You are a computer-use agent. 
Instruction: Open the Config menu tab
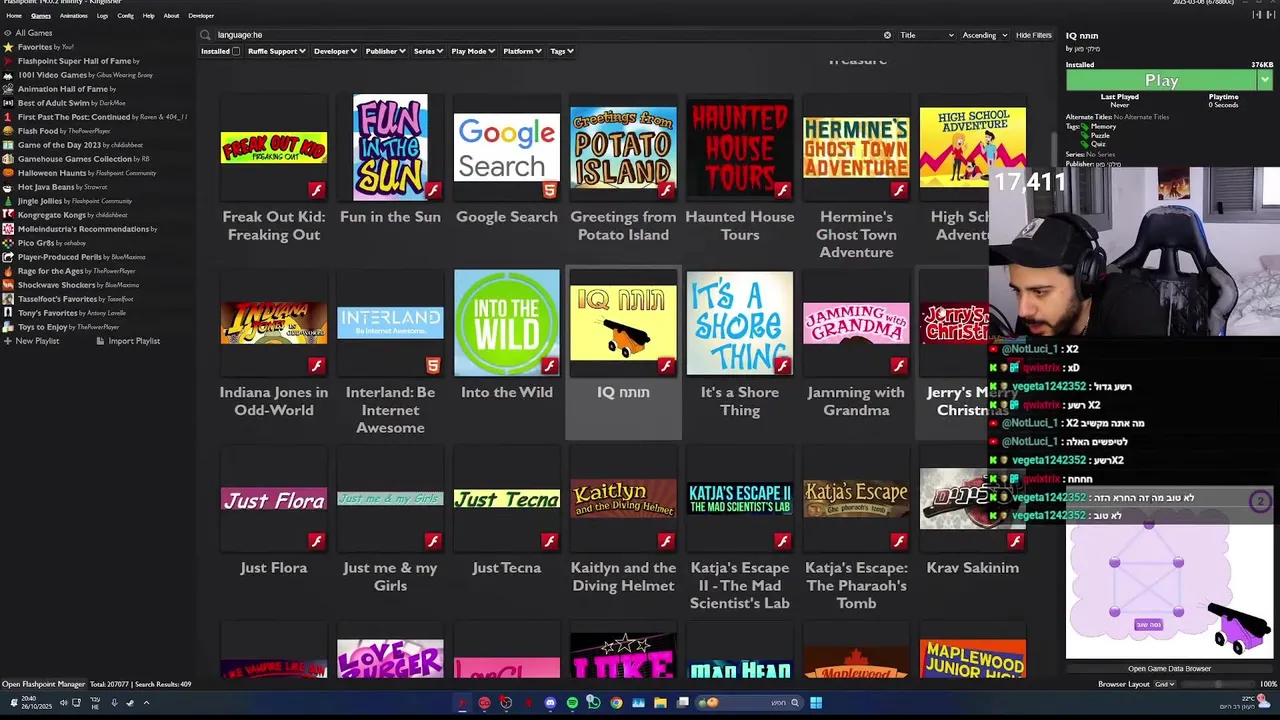[x=125, y=16]
